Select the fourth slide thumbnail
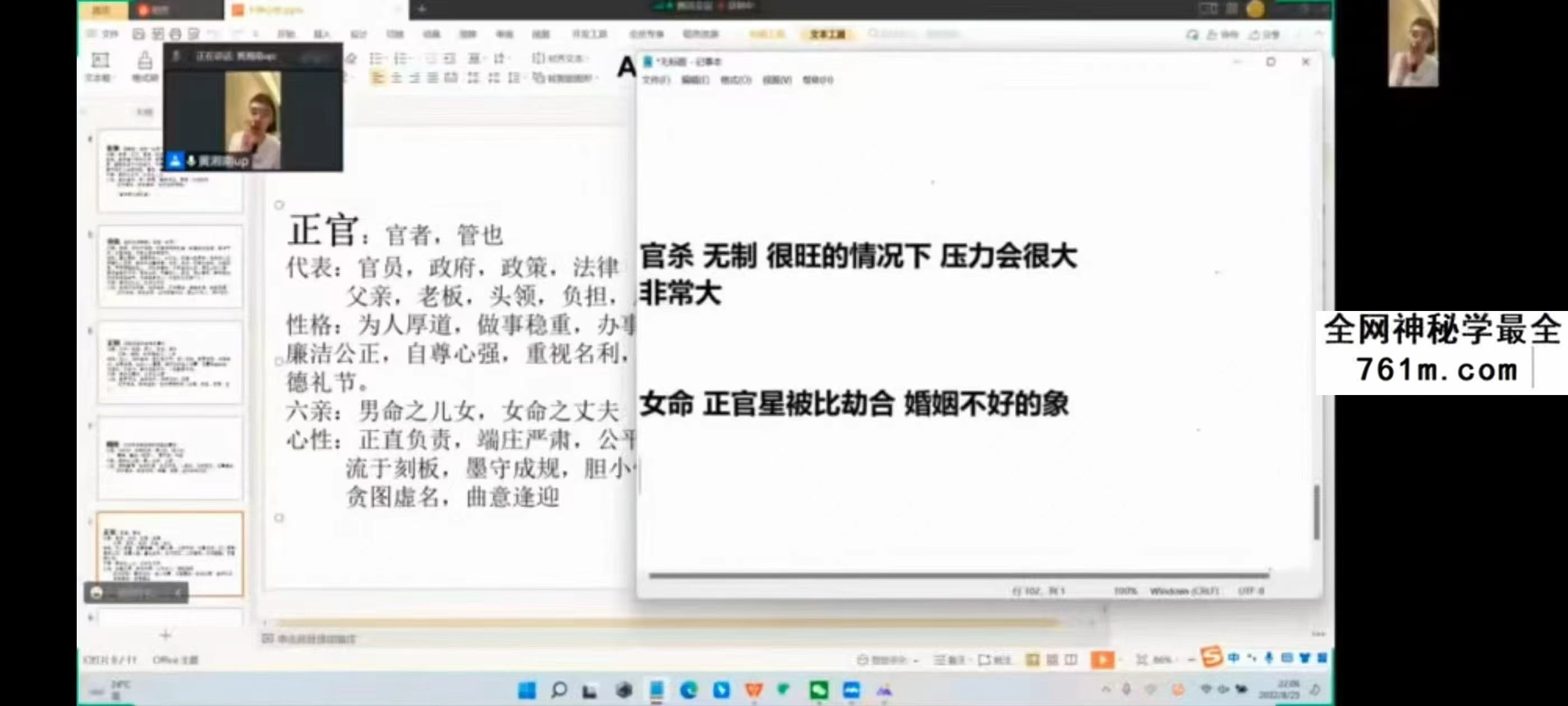The width and height of the screenshot is (1568, 706). point(170,458)
